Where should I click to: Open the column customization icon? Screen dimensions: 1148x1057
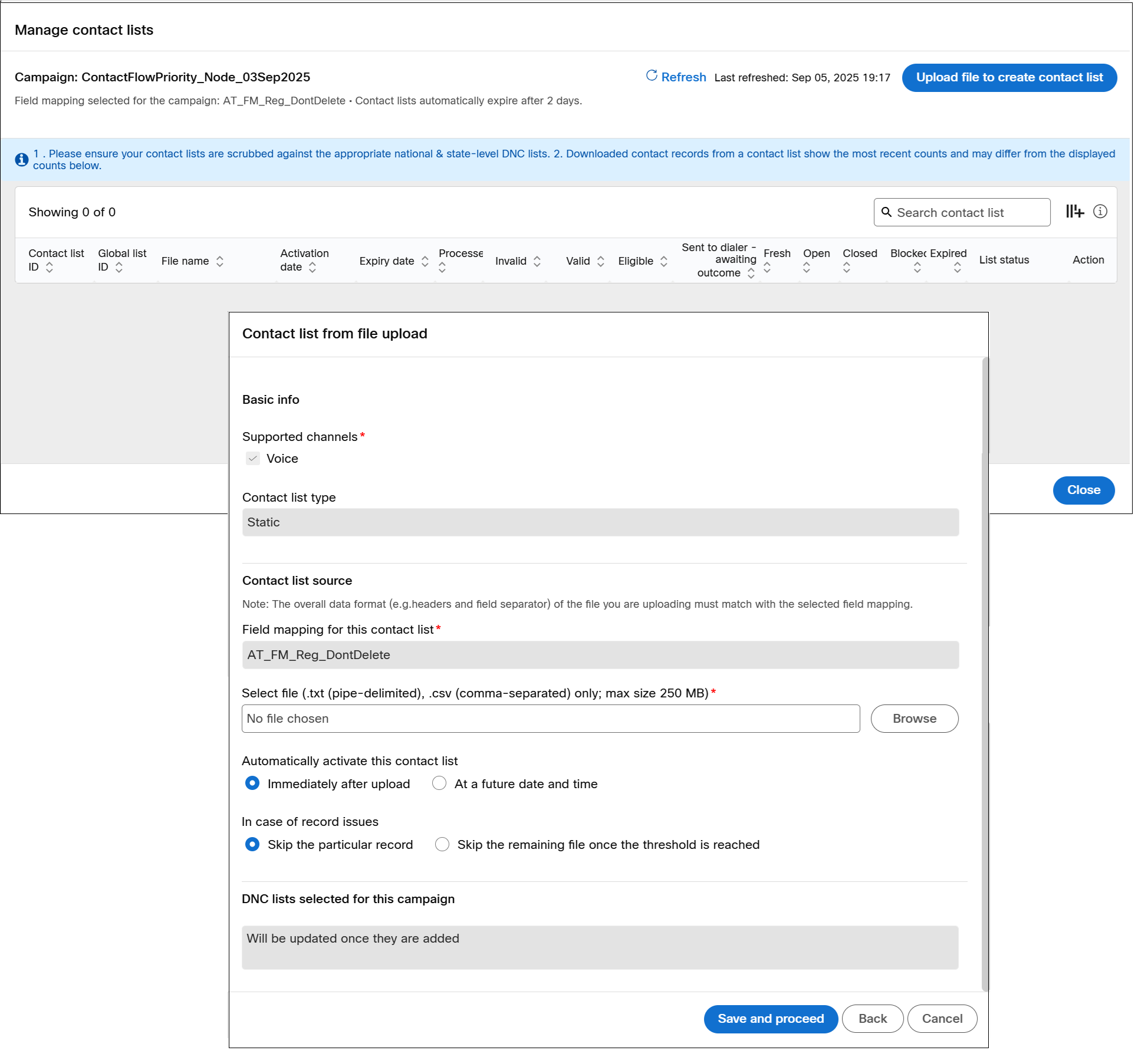(x=1074, y=211)
